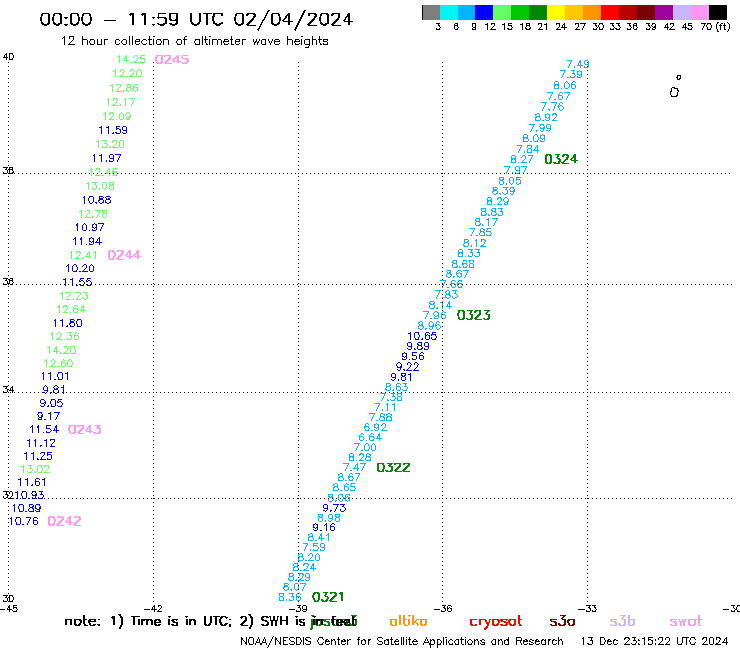
Task: Select the wave height reading 11.59
Action: click(x=113, y=130)
